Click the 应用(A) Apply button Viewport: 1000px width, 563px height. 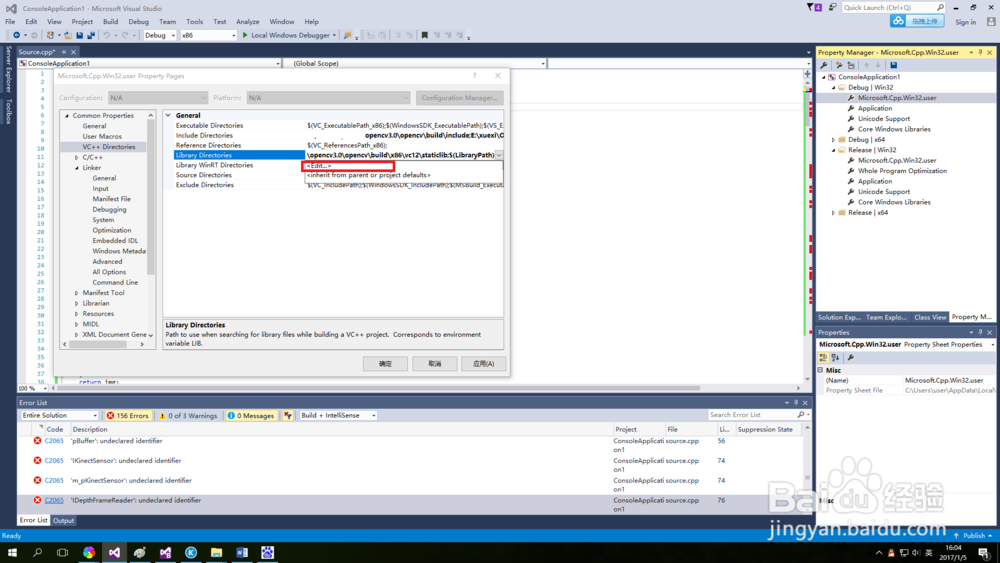coord(483,363)
